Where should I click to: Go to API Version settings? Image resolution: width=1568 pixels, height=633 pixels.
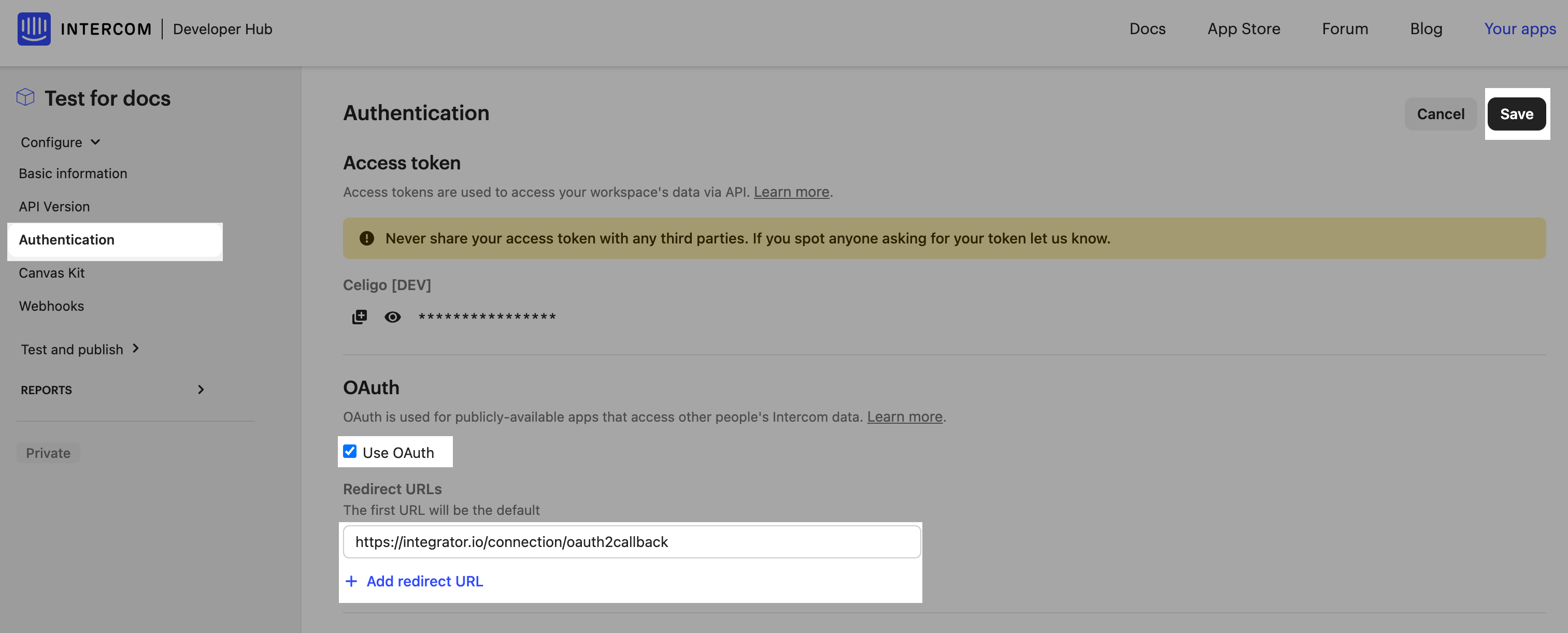54,206
